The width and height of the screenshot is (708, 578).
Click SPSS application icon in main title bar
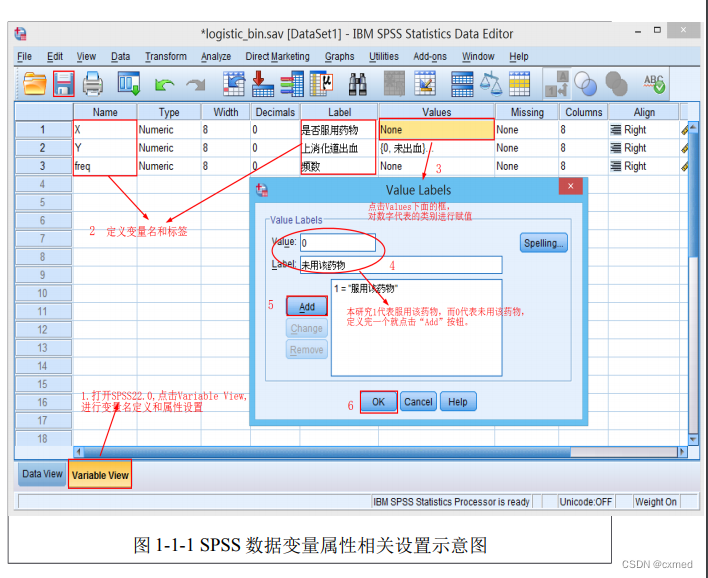20,33
